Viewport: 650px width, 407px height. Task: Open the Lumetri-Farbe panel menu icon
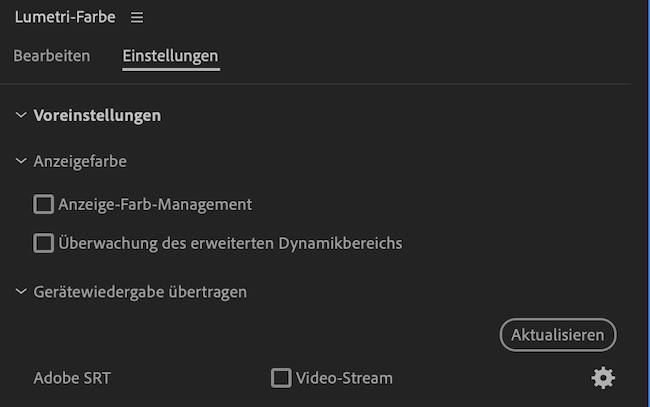point(137,18)
